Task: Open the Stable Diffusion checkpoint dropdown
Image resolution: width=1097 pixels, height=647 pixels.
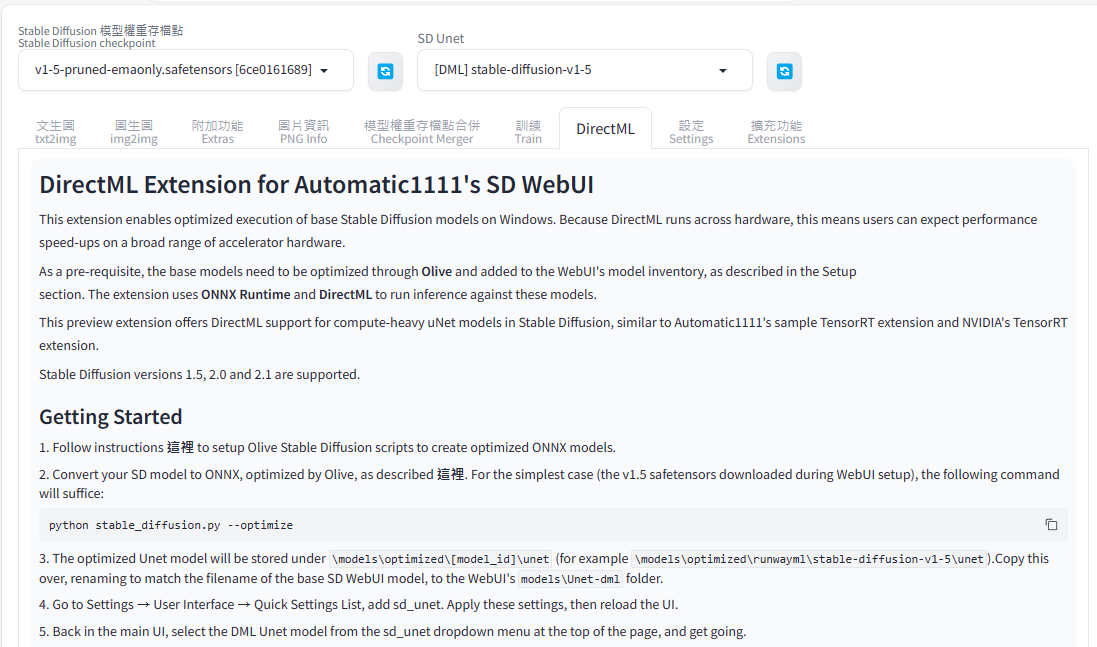Action: pyautogui.click(x=185, y=70)
